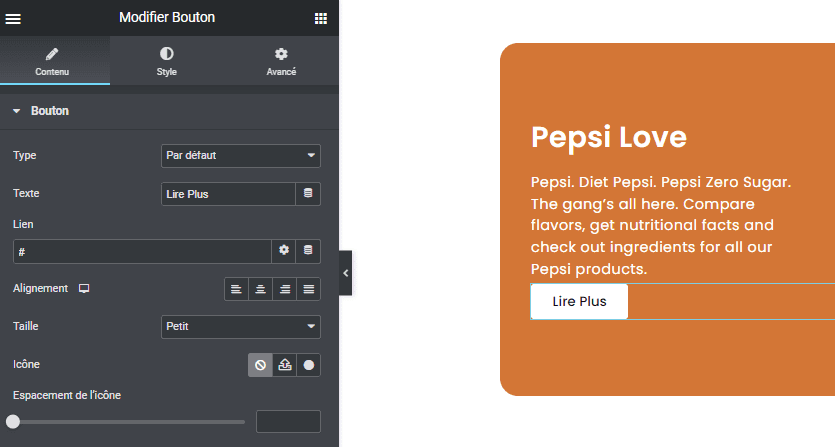Click the Espacement de l'icône slider handle
The height and width of the screenshot is (447, 835).
tap(13, 422)
